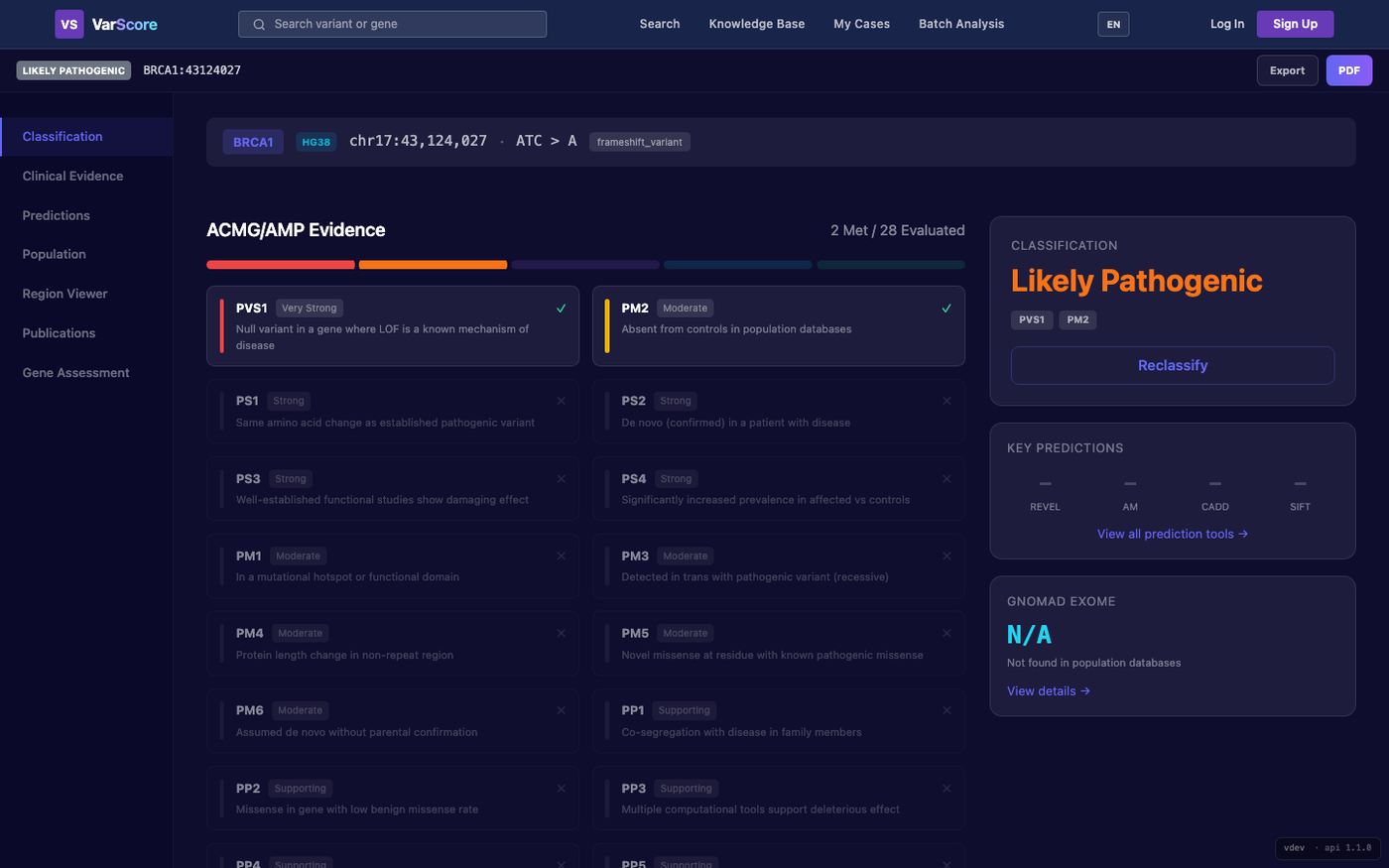Open the Predictions section
Viewport: 1389px width, 868px height.
(x=86, y=215)
